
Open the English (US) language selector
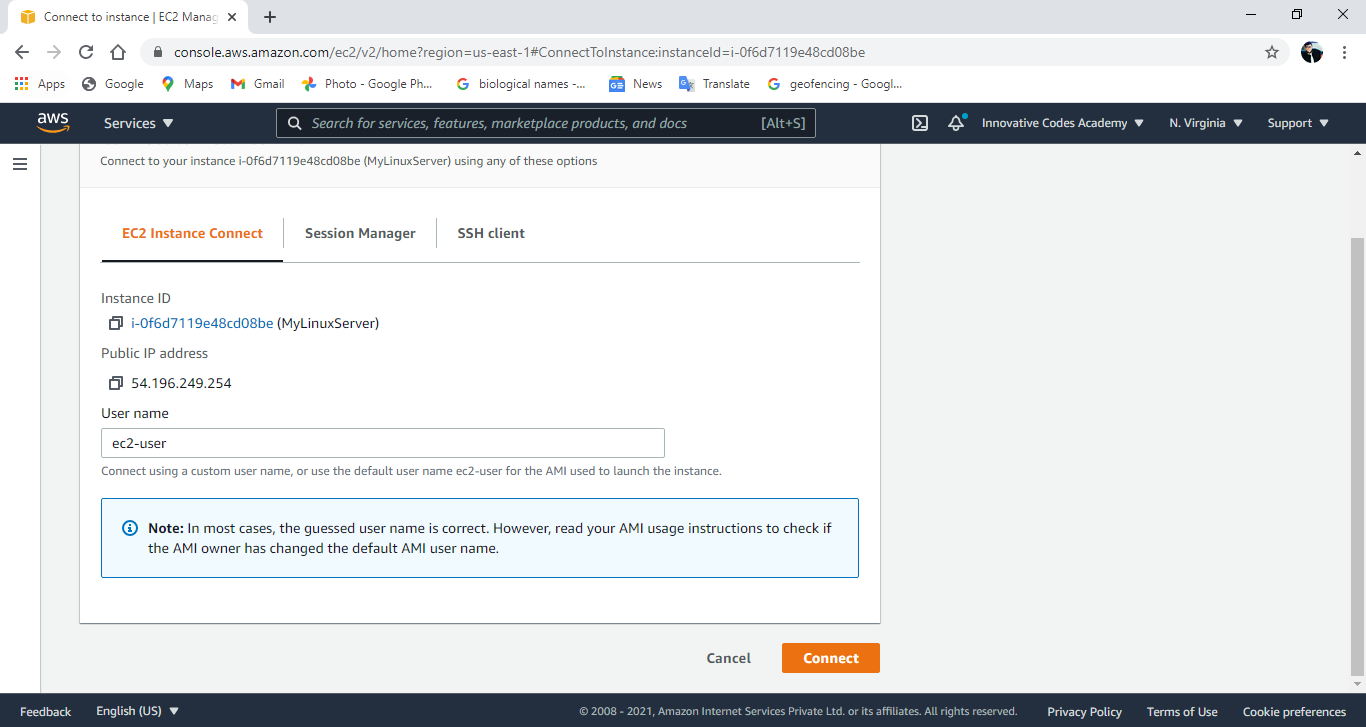coord(131,711)
